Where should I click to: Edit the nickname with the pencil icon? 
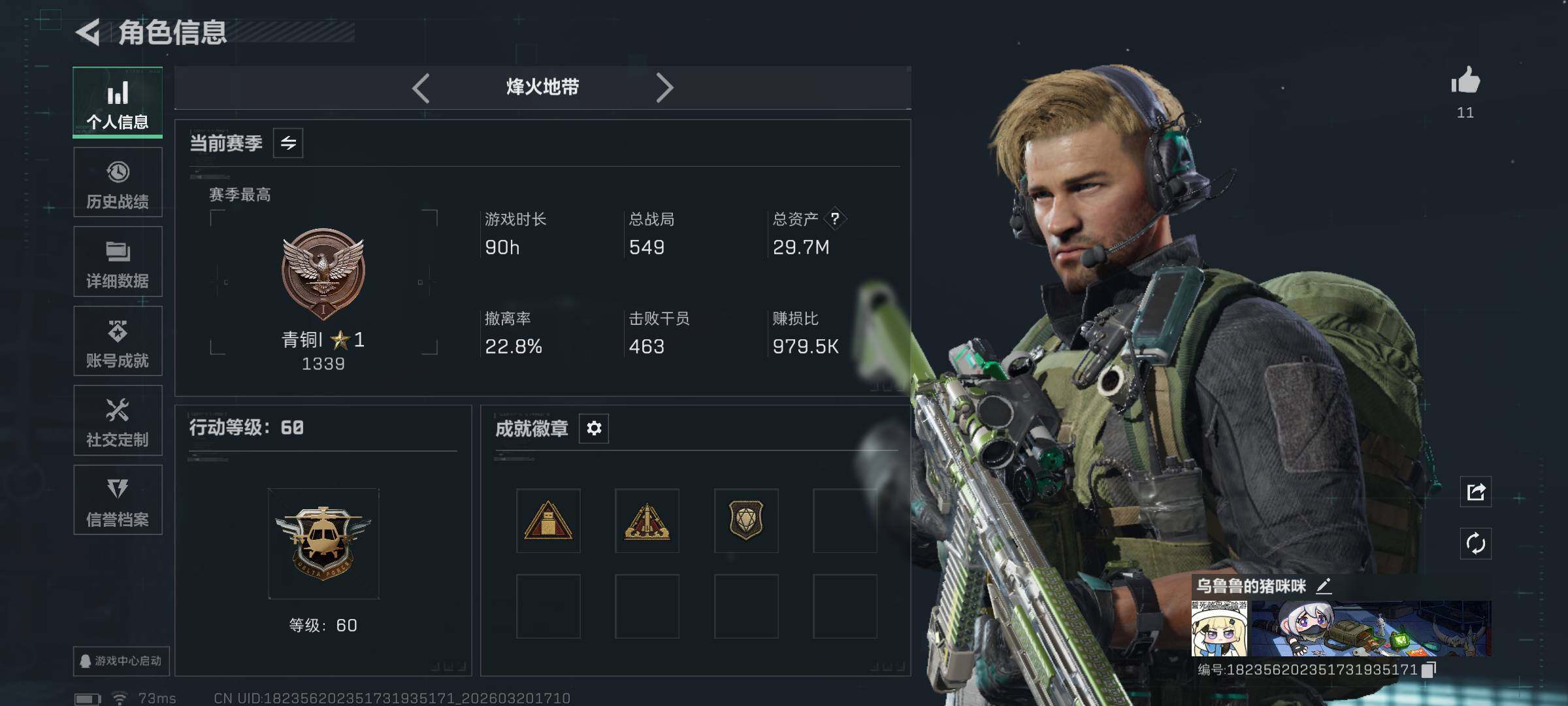(1324, 586)
